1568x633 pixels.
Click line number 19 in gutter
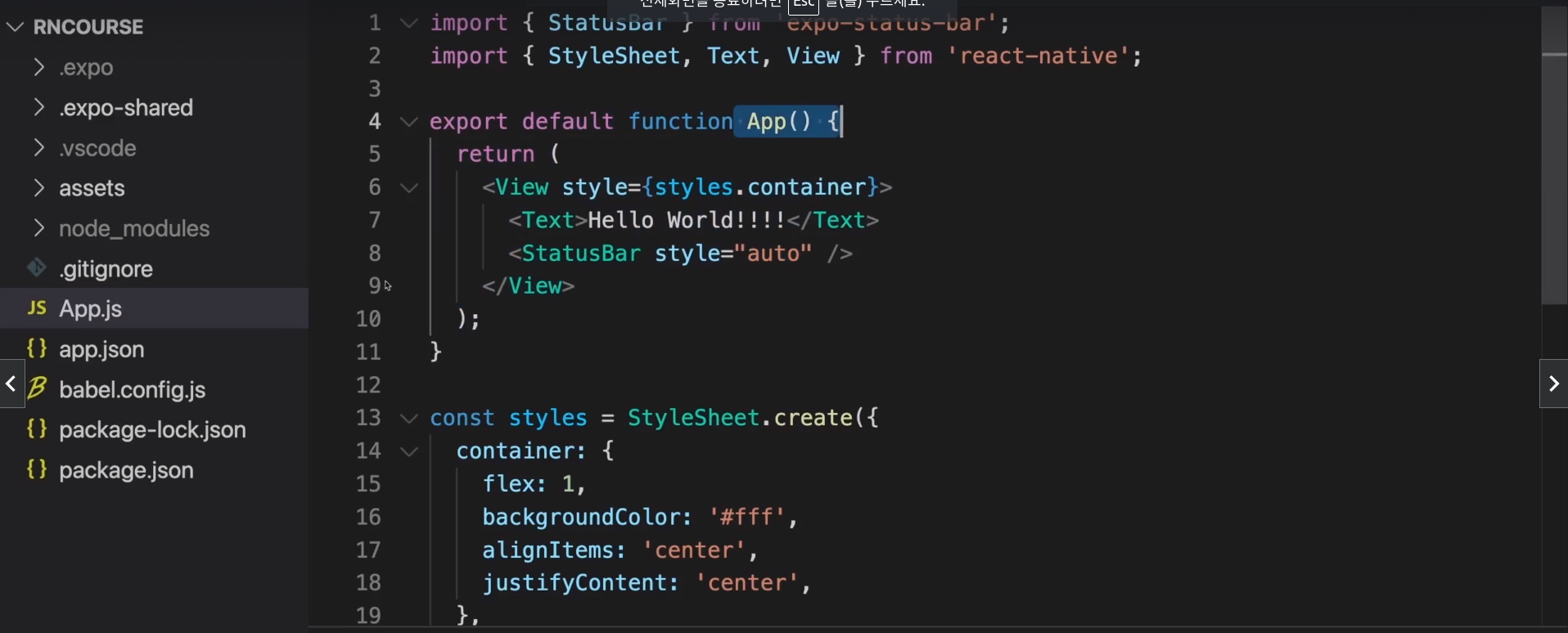(368, 616)
